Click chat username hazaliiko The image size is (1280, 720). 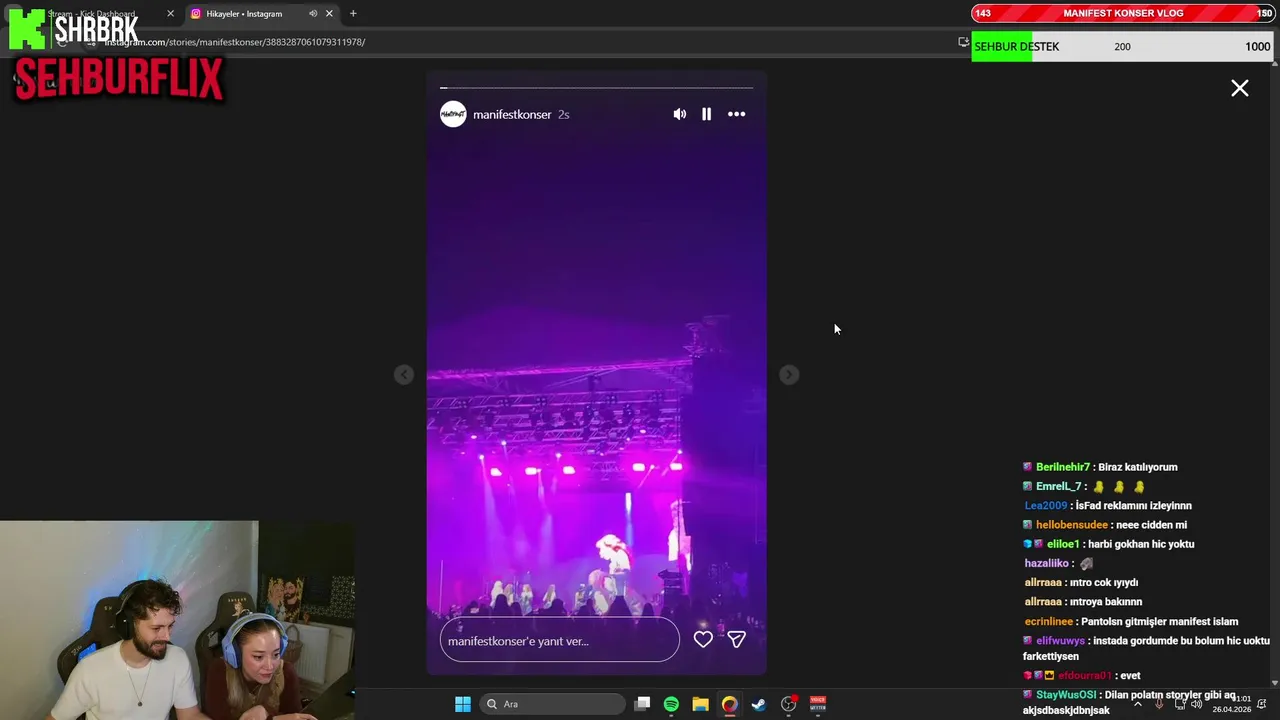[1047, 564]
